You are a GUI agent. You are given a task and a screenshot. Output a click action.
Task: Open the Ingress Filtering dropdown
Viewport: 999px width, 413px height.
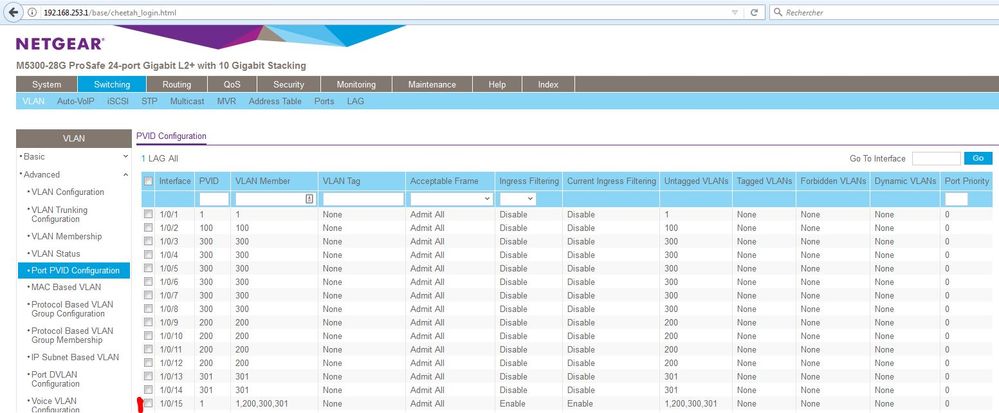tap(517, 199)
